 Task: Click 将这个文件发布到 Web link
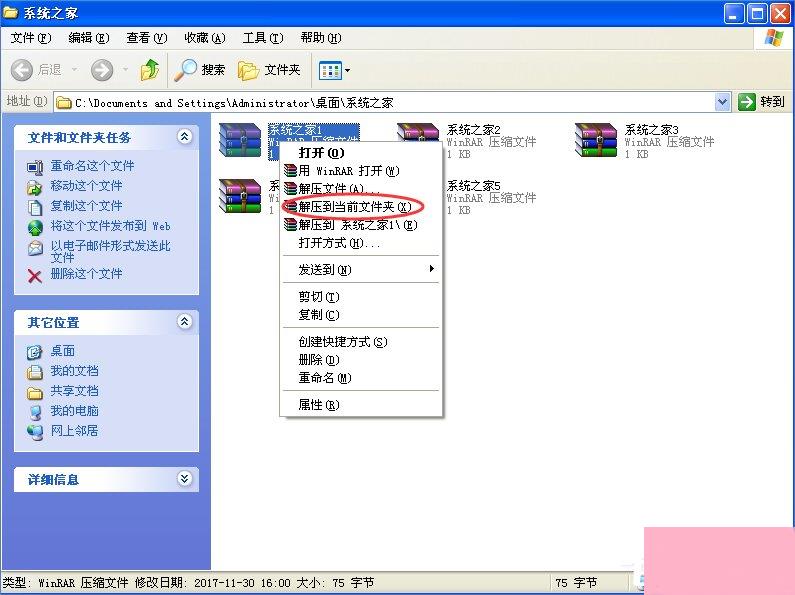[111, 226]
